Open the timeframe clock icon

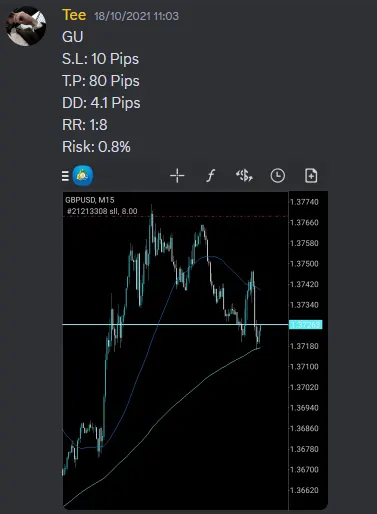click(x=277, y=176)
